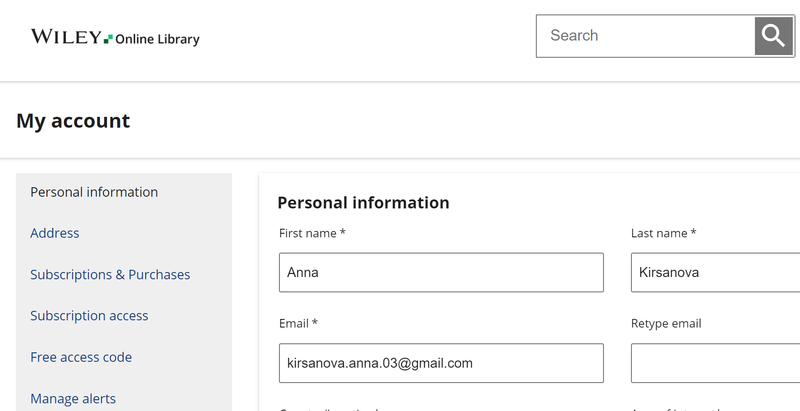Go to the Address section
800x411 pixels.
(x=55, y=233)
